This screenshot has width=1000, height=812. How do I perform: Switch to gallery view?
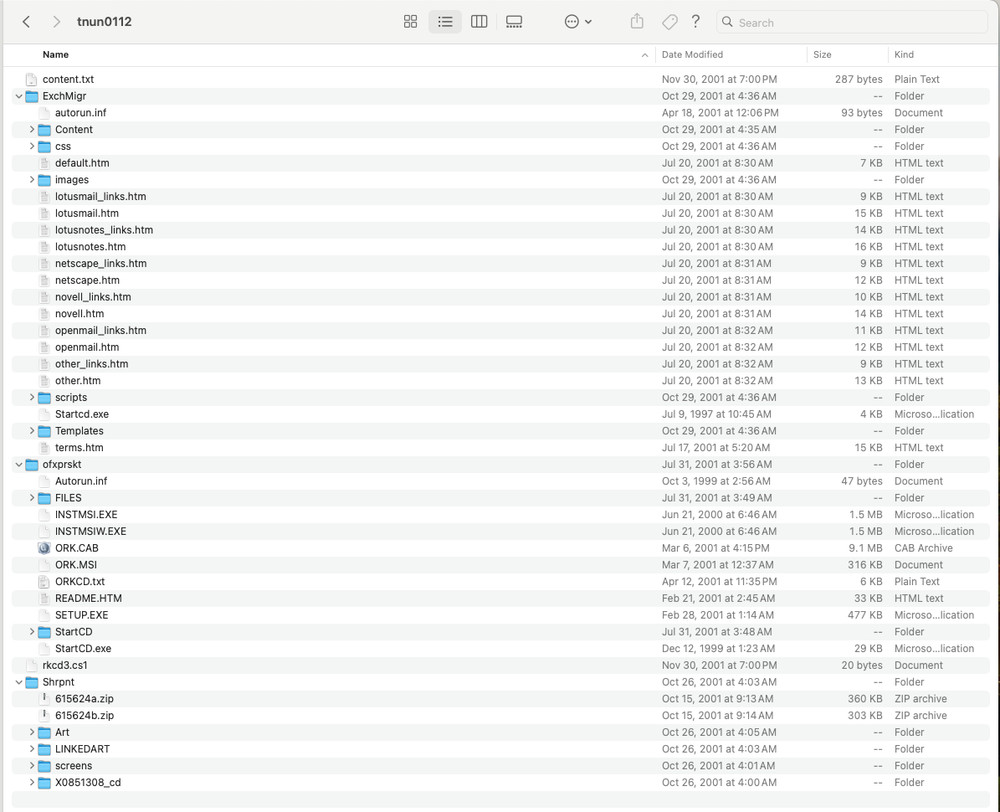[x=514, y=22]
